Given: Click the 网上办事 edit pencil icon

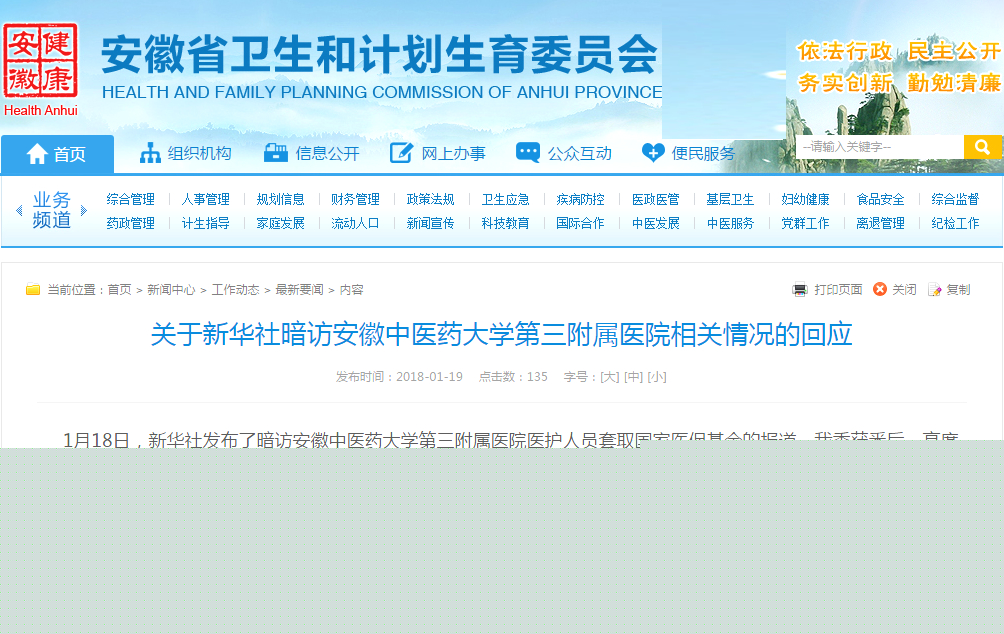Looking at the screenshot, I should click(401, 153).
